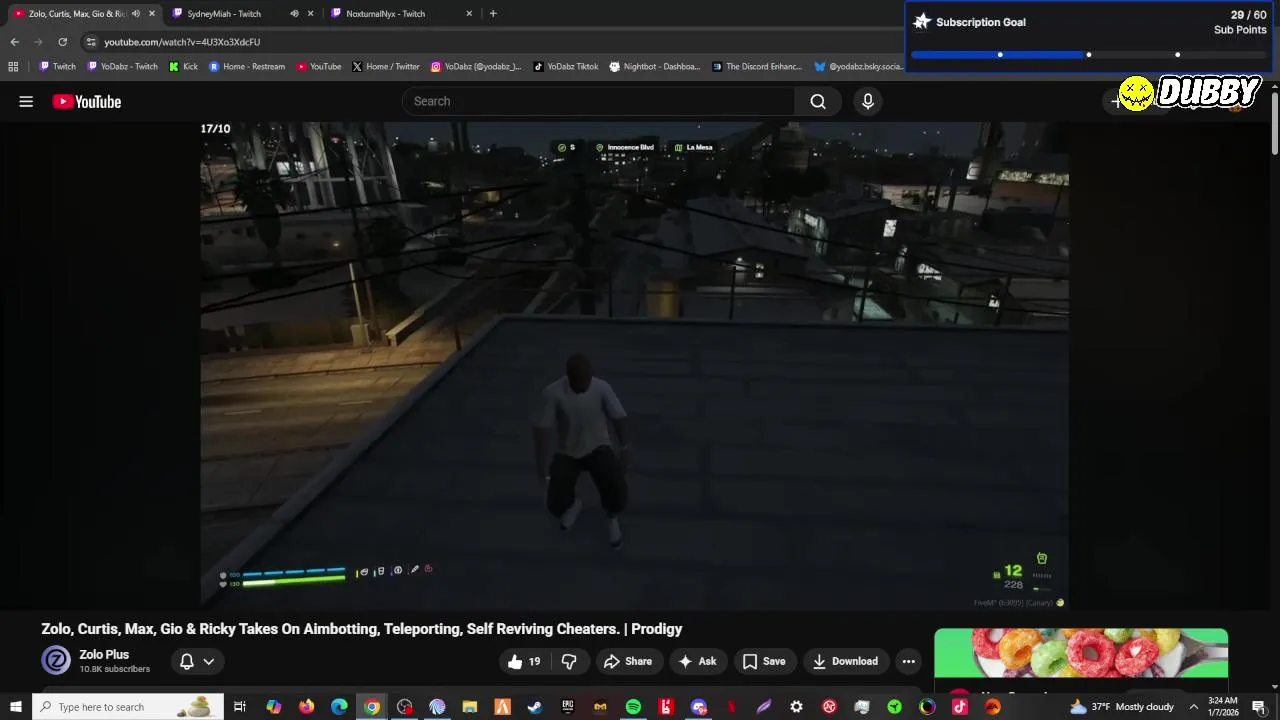Screen dimensions: 1280x720
Task: Click the Ask button
Action: point(697,661)
